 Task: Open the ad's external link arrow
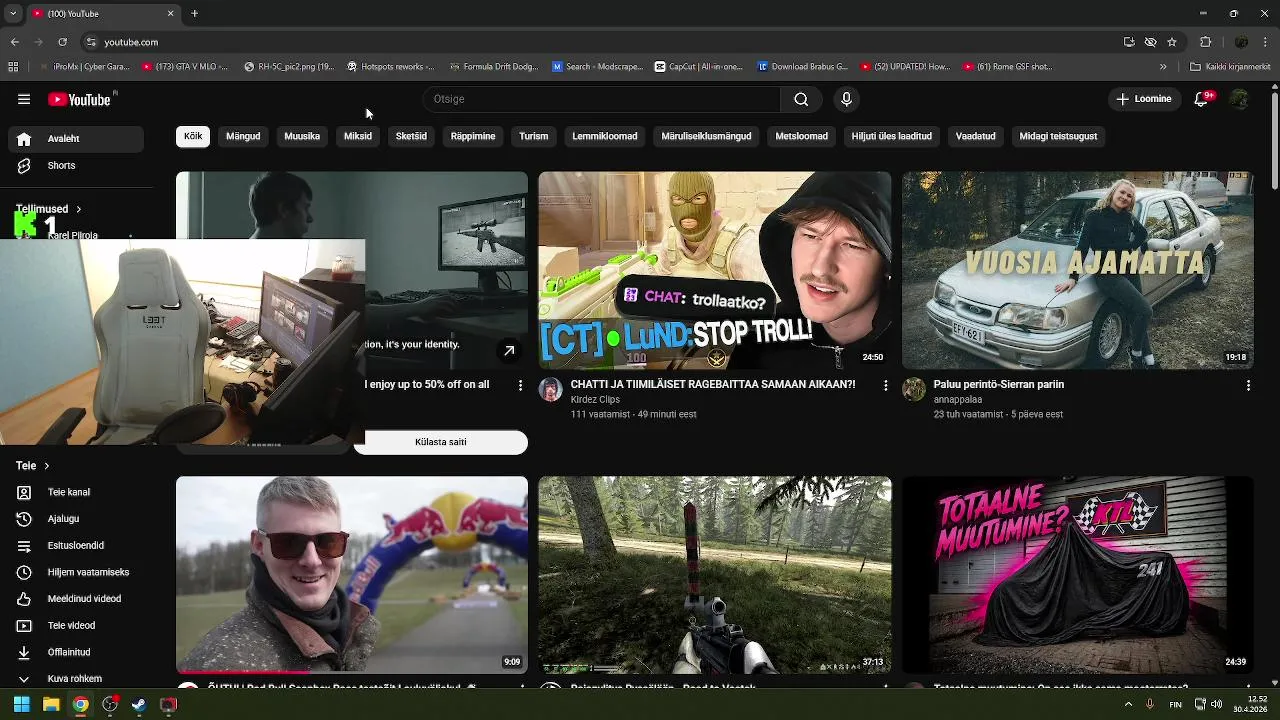coord(509,351)
